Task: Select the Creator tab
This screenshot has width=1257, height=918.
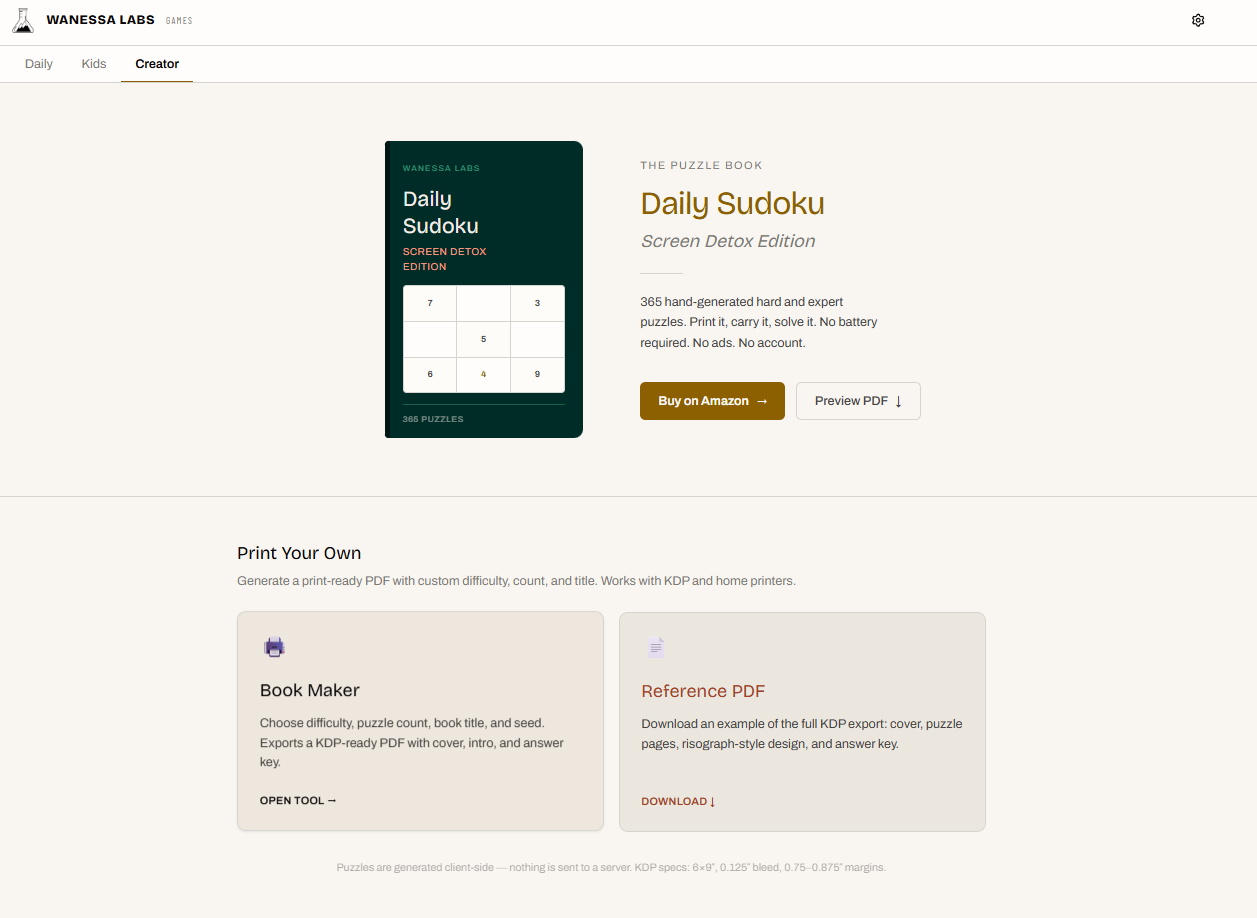Action: coord(157,64)
